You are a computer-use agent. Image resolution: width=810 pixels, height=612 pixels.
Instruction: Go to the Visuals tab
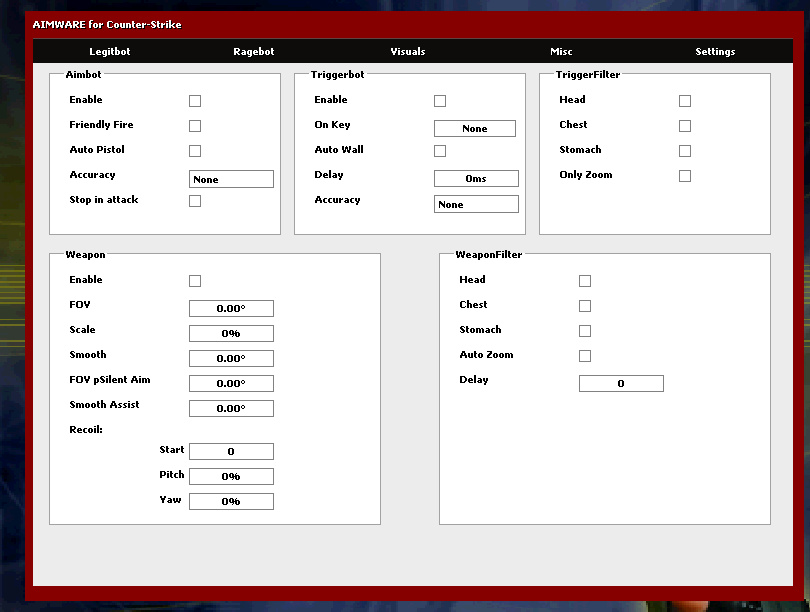click(x=408, y=52)
